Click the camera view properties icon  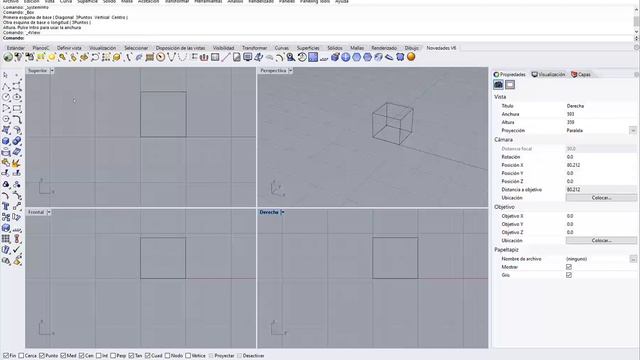(498, 84)
